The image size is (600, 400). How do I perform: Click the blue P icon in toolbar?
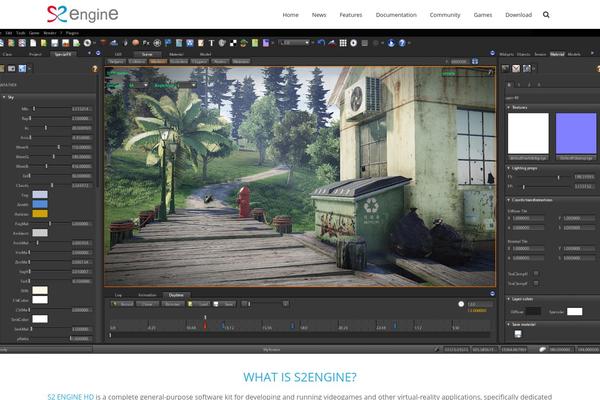pos(168,43)
